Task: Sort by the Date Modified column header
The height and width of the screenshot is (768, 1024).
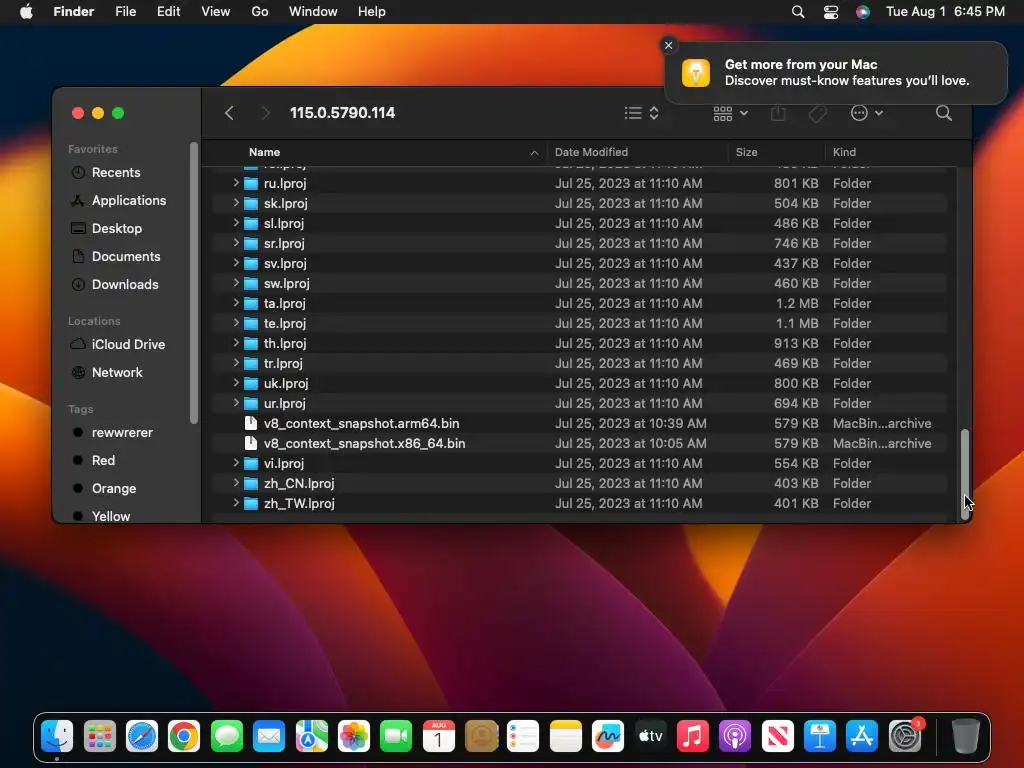Action: click(591, 152)
